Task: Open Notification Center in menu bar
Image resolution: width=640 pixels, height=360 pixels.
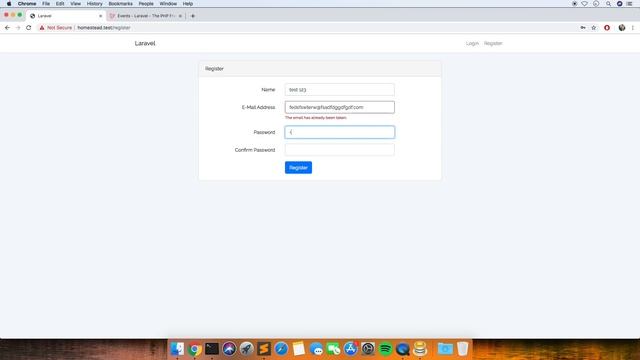Action: (629, 4)
